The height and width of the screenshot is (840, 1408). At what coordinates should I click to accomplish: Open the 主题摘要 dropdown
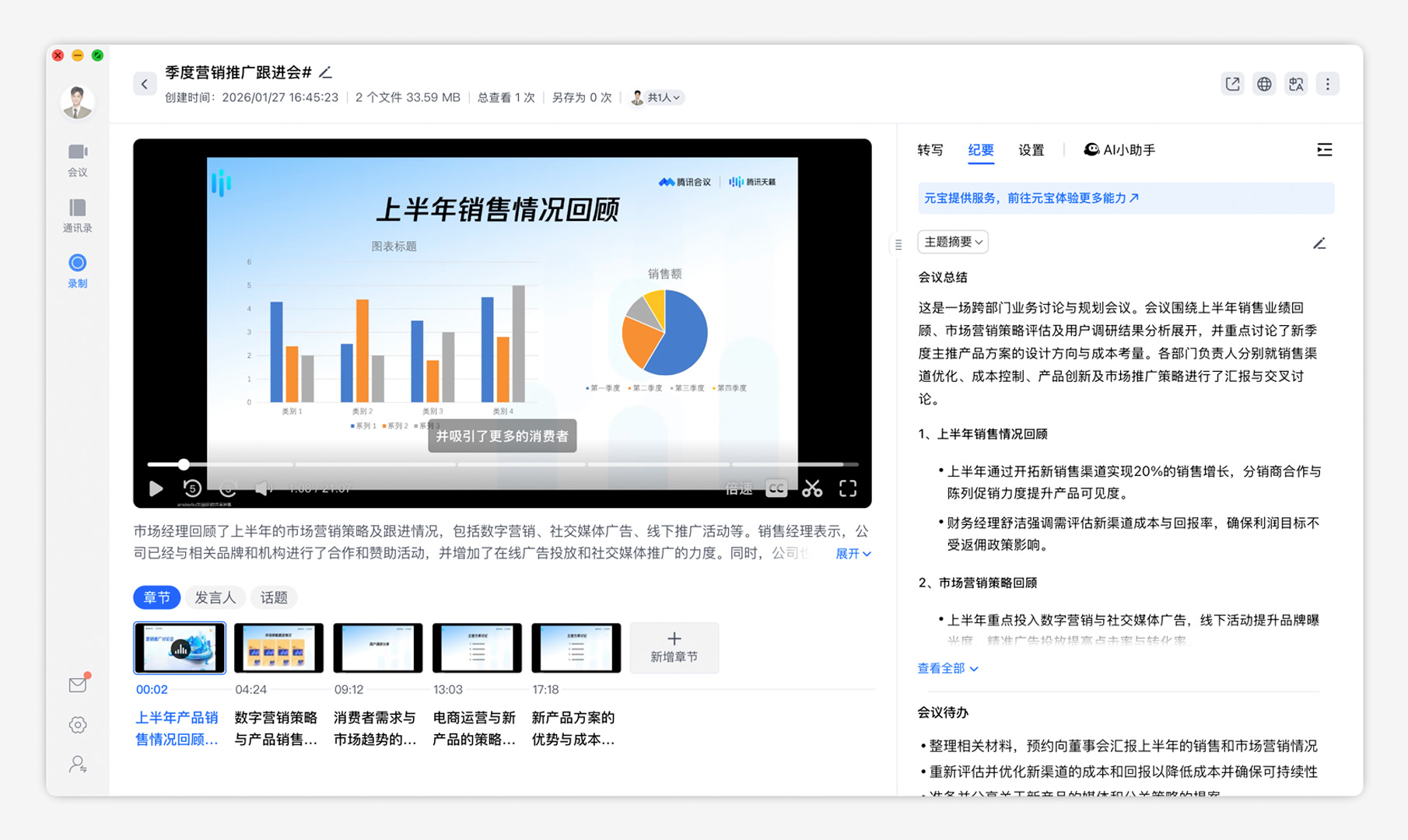click(953, 242)
